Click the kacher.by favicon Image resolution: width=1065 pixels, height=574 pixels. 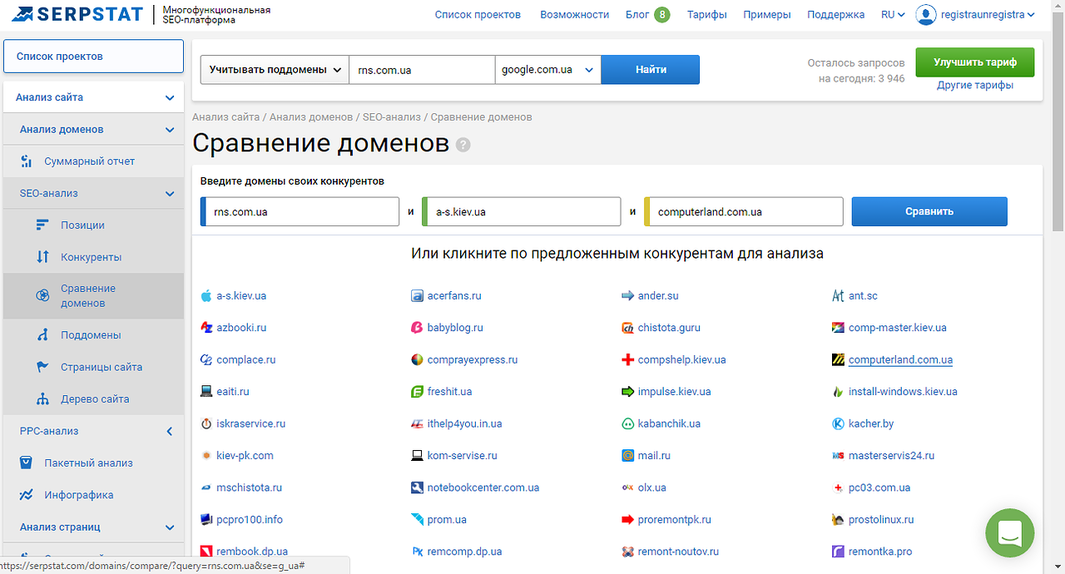click(x=838, y=423)
